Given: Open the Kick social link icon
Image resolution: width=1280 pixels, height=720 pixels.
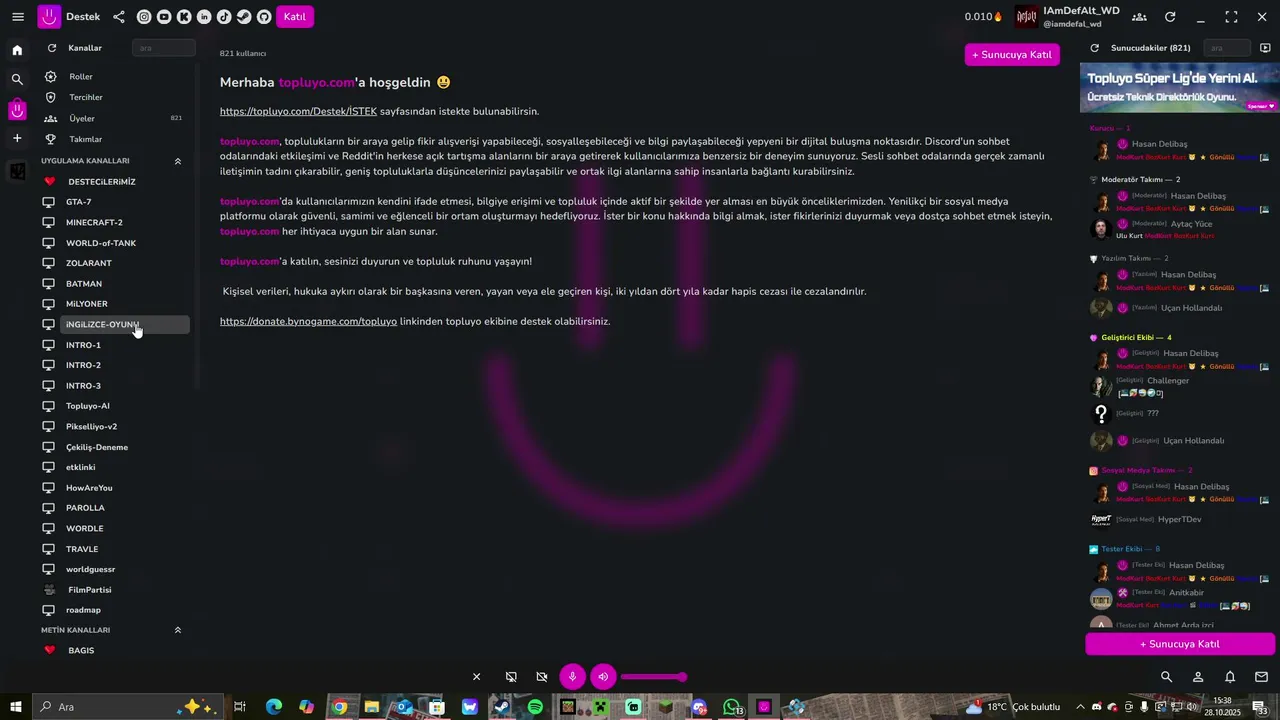Looking at the screenshot, I should pyautogui.click(x=184, y=17).
